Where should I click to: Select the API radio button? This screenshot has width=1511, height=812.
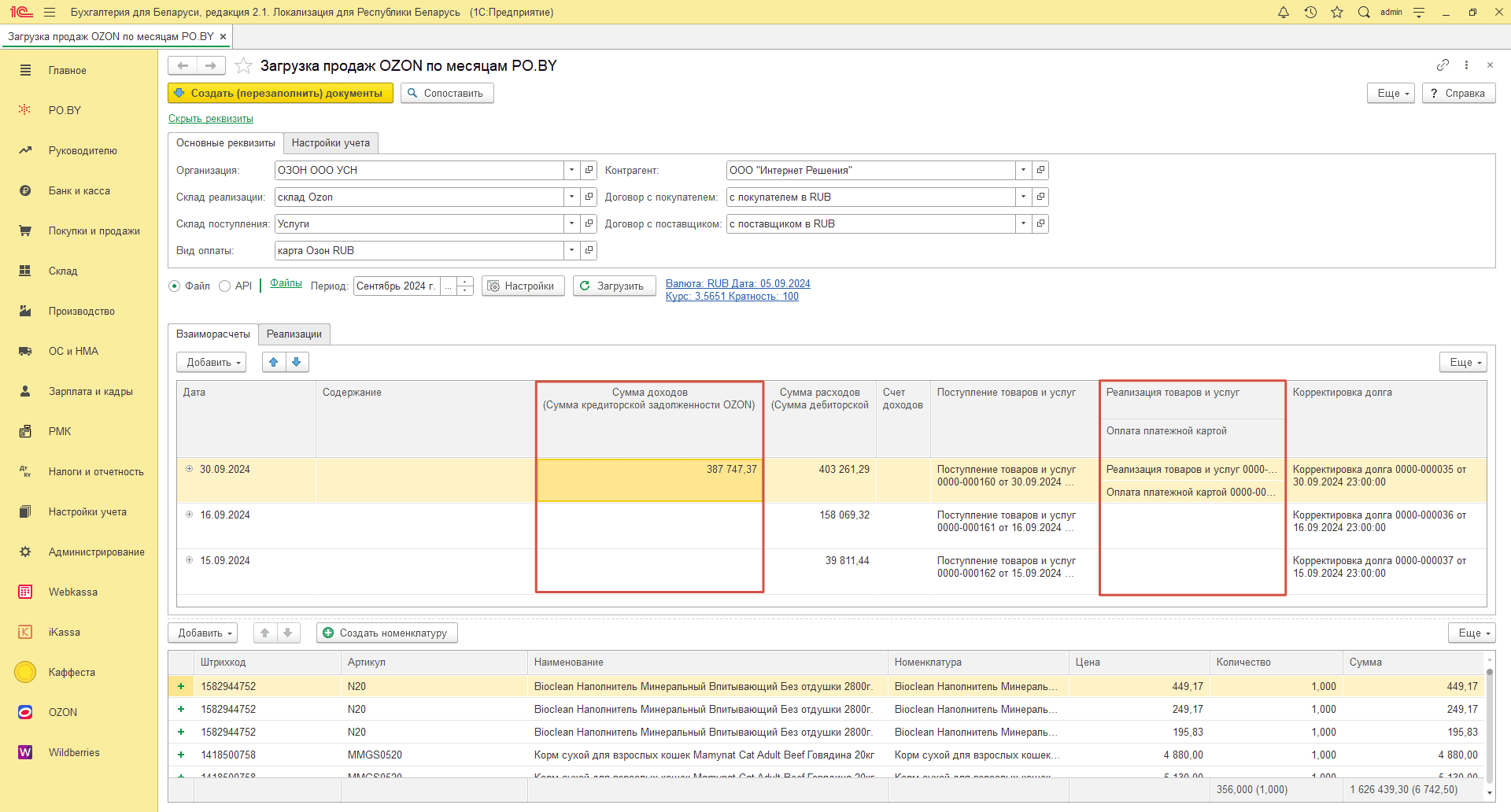point(224,286)
